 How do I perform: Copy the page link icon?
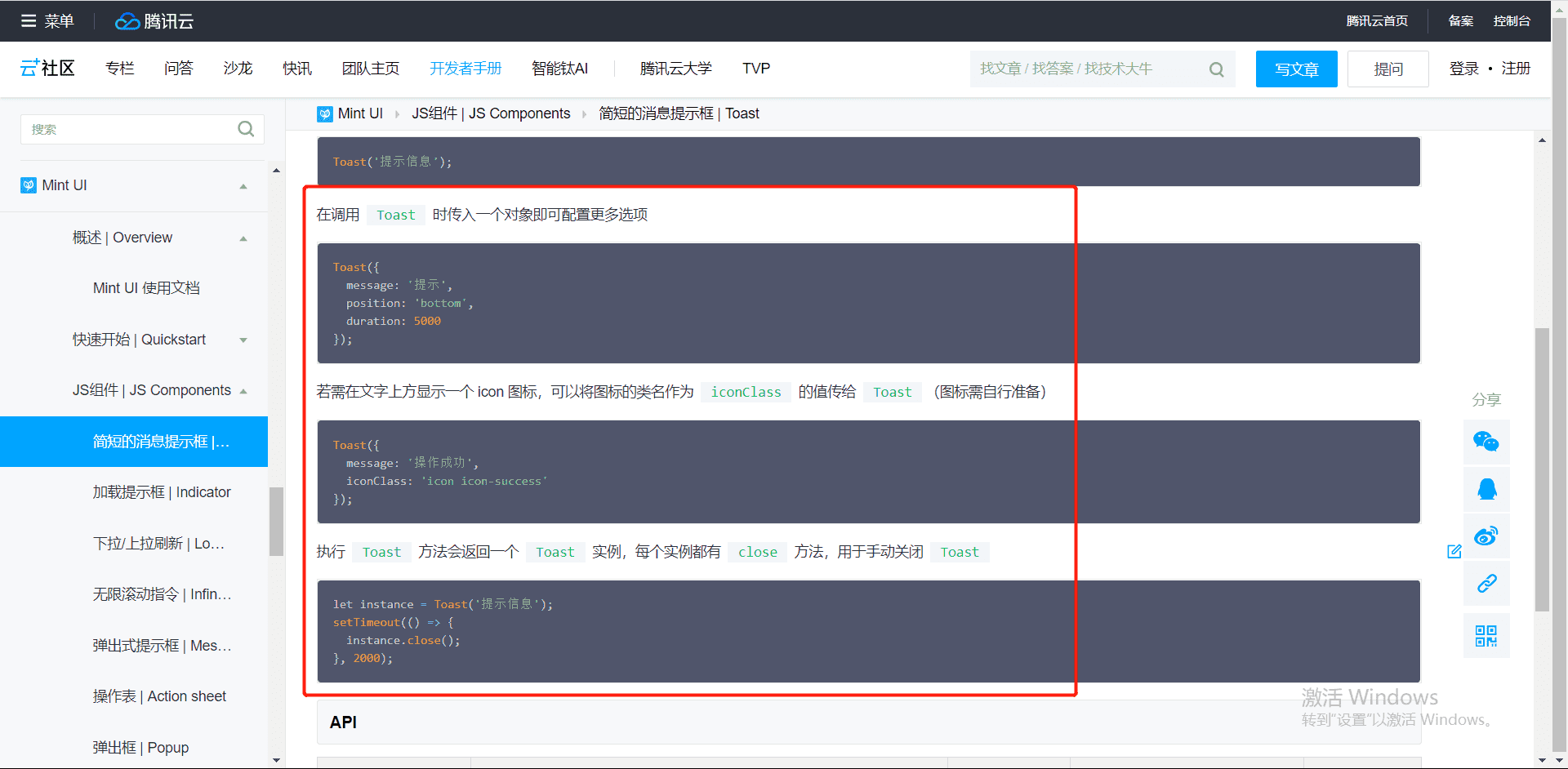tap(1486, 584)
